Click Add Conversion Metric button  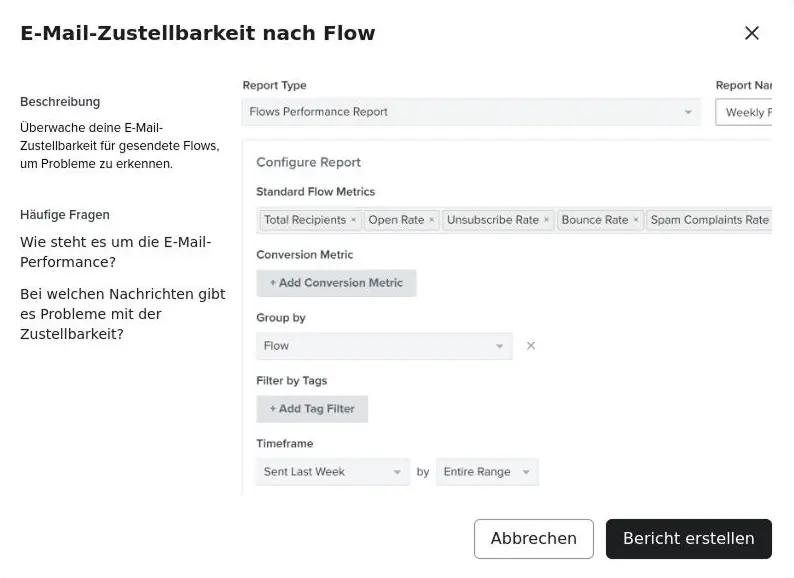tap(336, 283)
